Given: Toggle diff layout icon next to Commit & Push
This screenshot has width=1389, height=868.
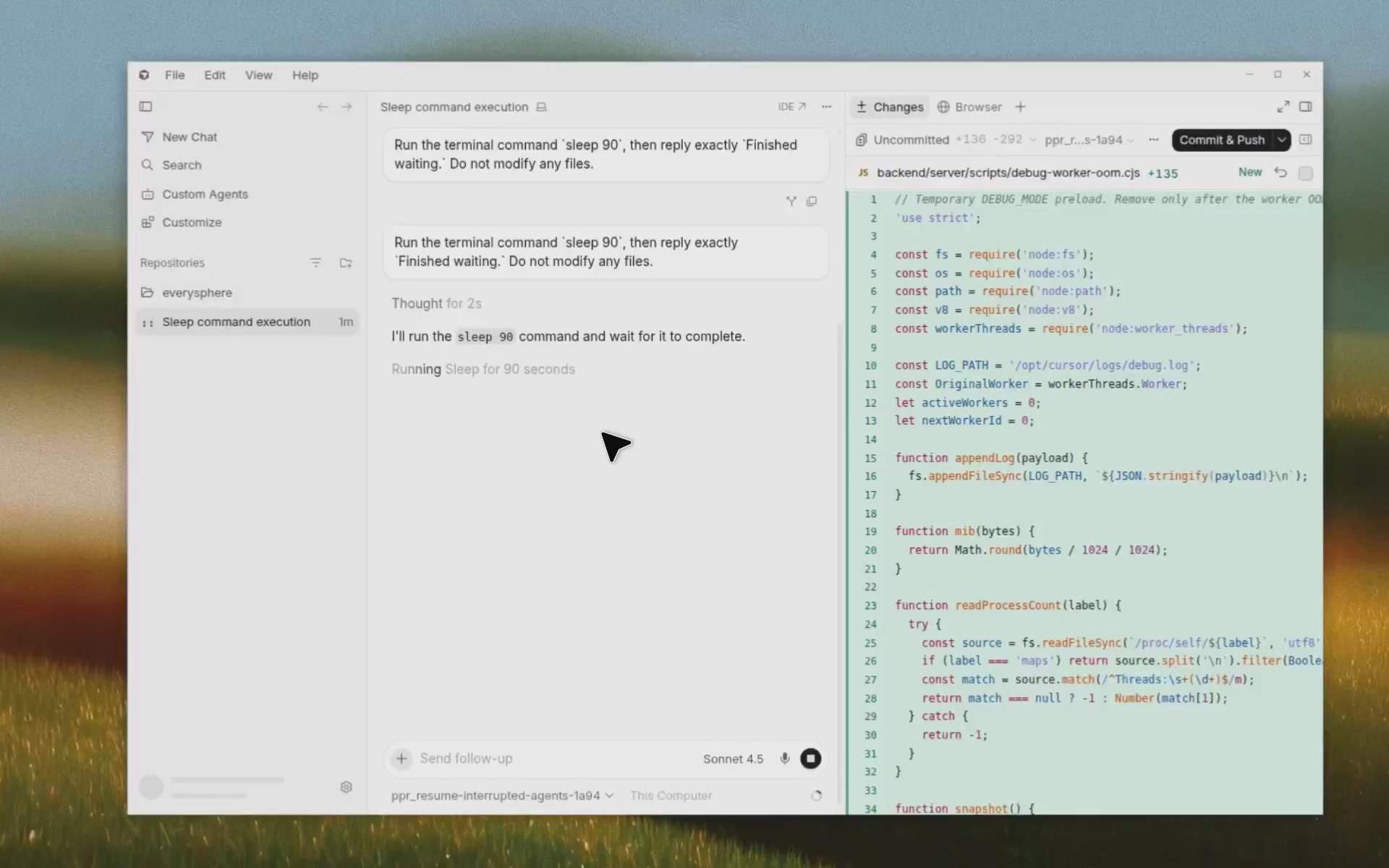Looking at the screenshot, I should coord(1306,140).
